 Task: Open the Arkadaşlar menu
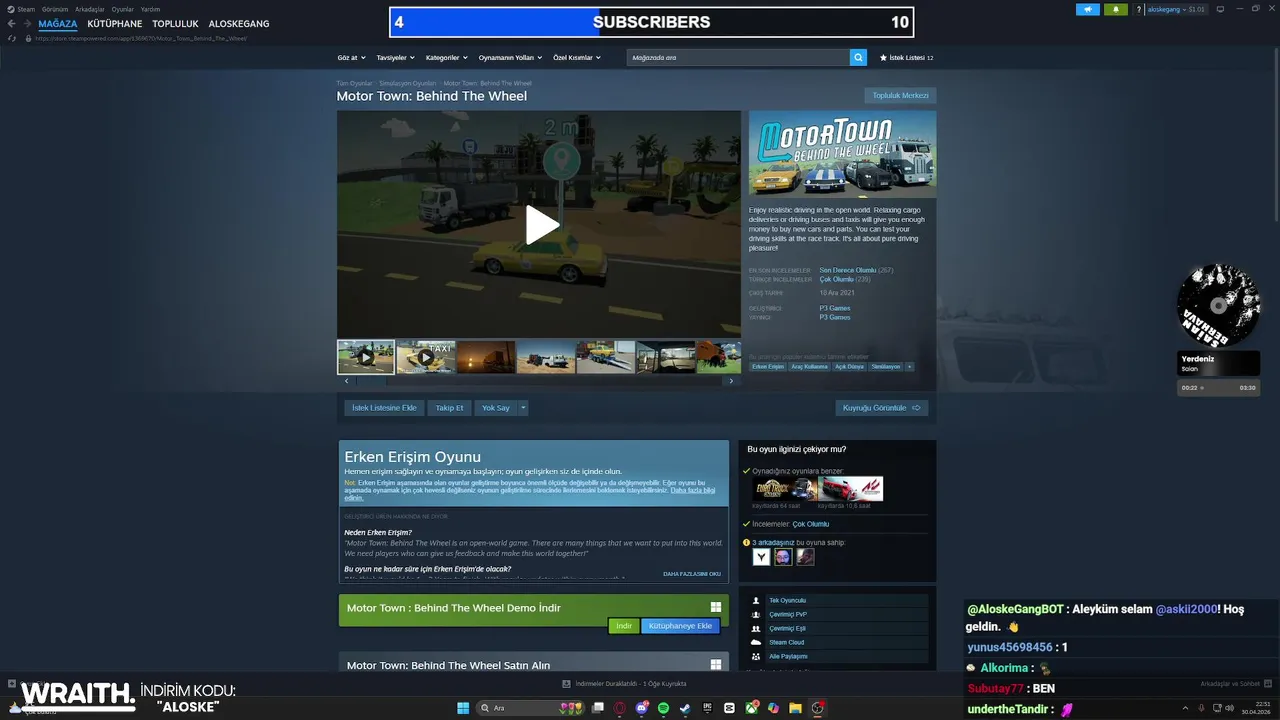tap(90, 9)
